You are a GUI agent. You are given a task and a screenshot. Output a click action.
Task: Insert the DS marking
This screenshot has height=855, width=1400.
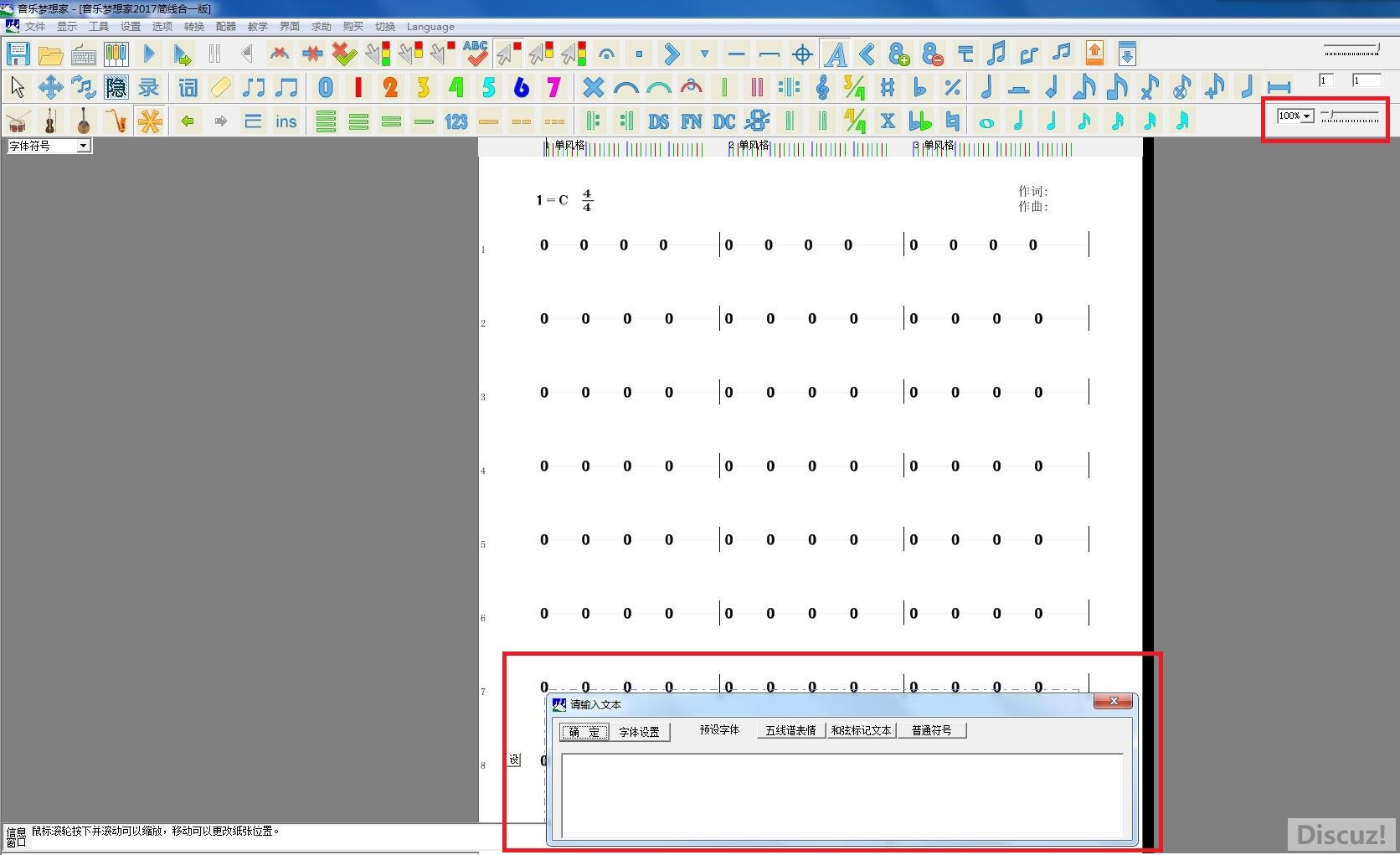click(x=659, y=121)
